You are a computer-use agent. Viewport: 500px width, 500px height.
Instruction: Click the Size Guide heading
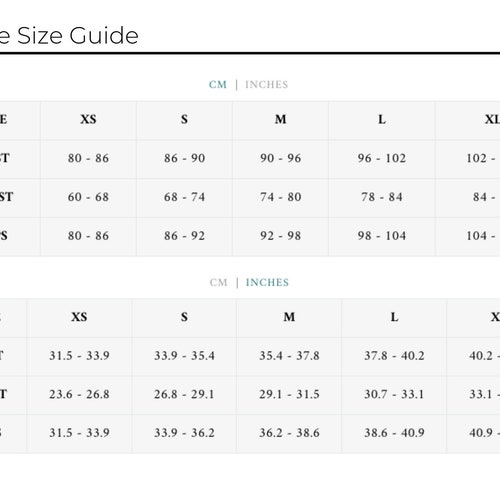point(69,35)
